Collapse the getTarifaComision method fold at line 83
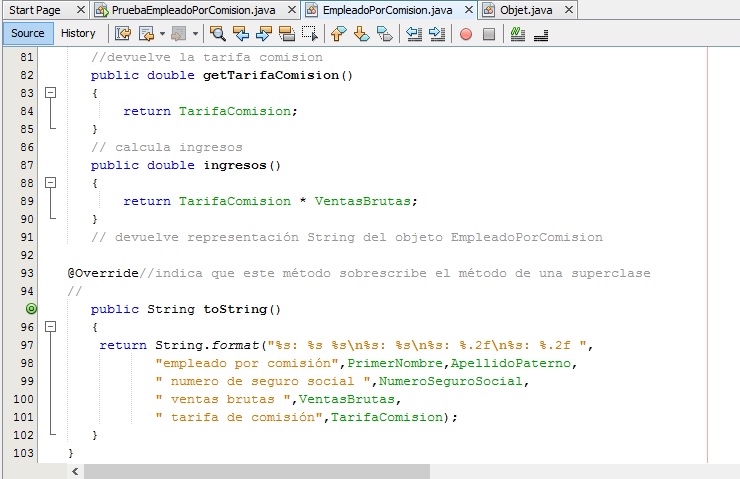The width and height of the screenshot is (740, 479). tap(48, 93)
